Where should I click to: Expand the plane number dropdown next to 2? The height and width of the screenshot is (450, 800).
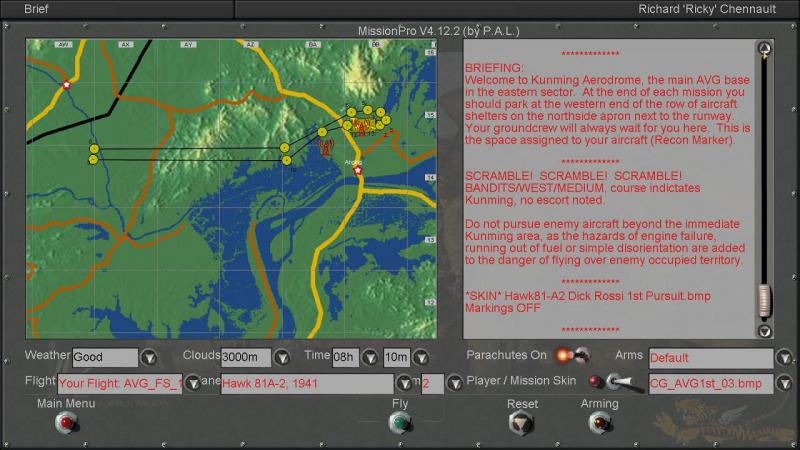455,383
